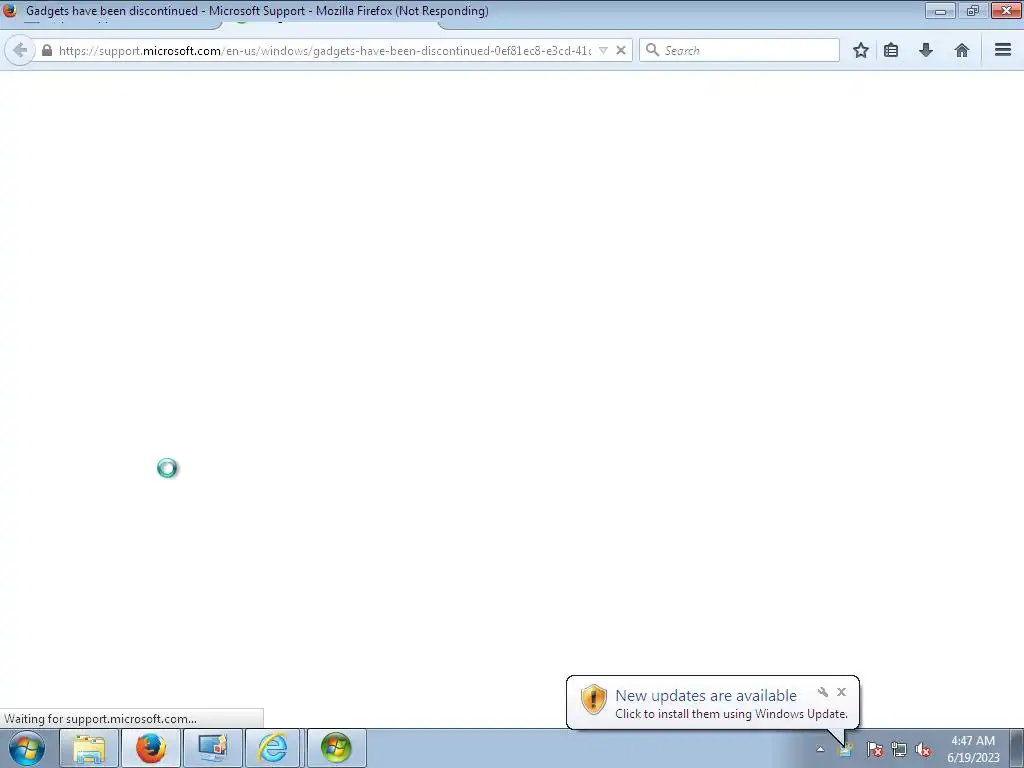Click the muted volume tray icon
This screenshot has height=768, width=1024.
(x=923, y=749)
